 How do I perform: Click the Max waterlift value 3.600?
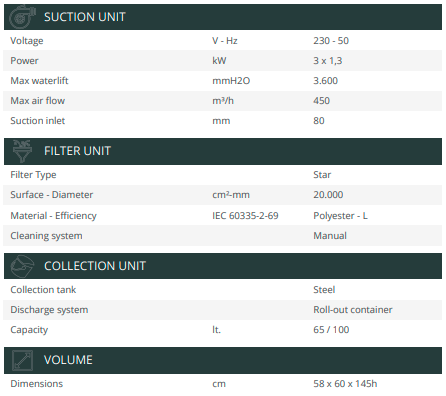pos(325,81)
